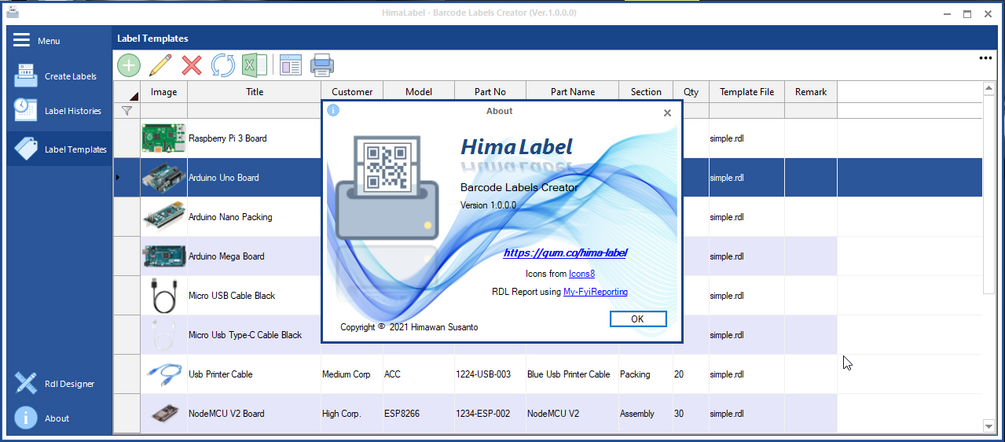
Task: Select Usb Printer Cable title cell
Action: [254, 374]
